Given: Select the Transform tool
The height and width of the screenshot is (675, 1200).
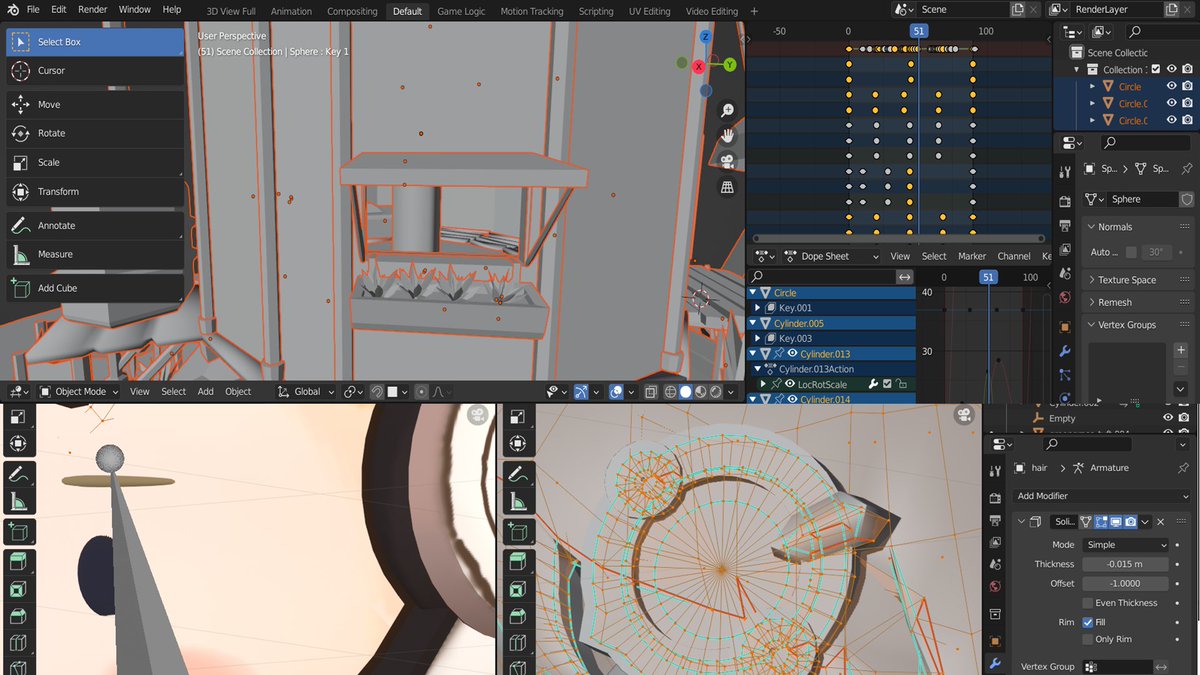Looking at the screenshot, I should tap(95, 191).
